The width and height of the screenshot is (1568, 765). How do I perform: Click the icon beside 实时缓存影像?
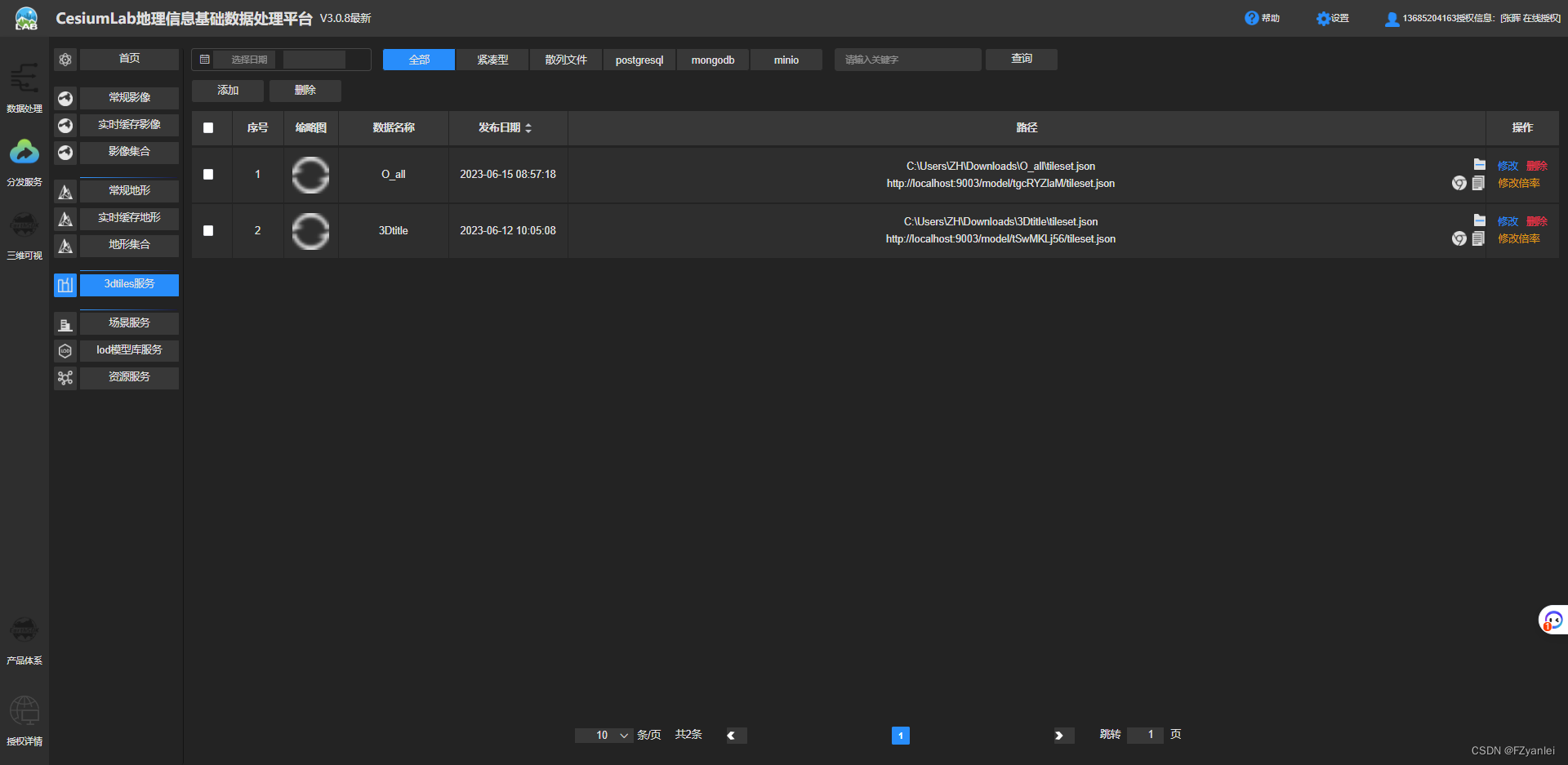(65, 126)
